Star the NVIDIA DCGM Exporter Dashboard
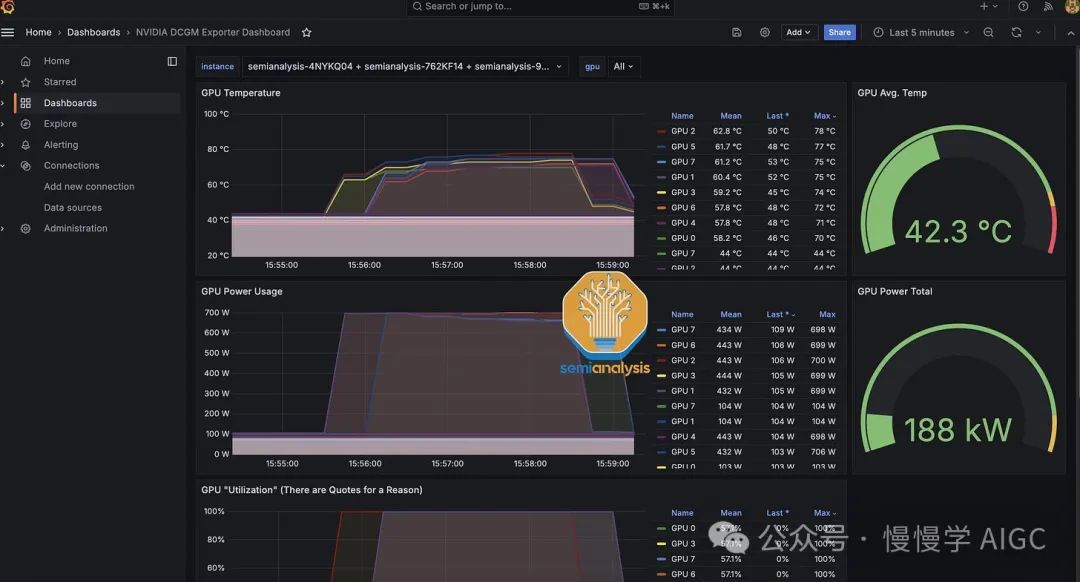The image size is (1080, 582). click(x=307, y=32)
